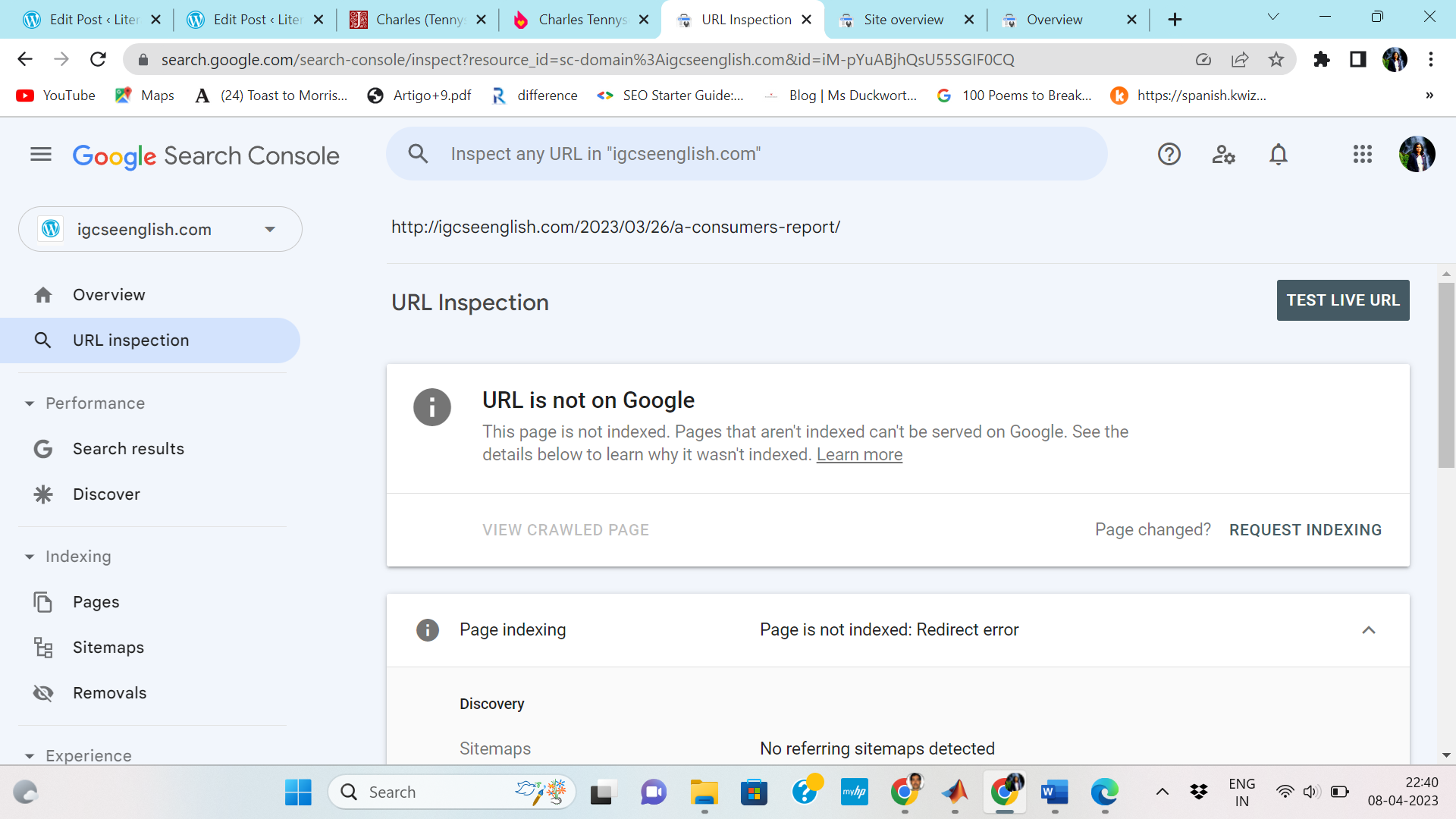Click REQUEST INDEXING
The width and height of the screenshot is (1456, 819).
point(1305,530)
